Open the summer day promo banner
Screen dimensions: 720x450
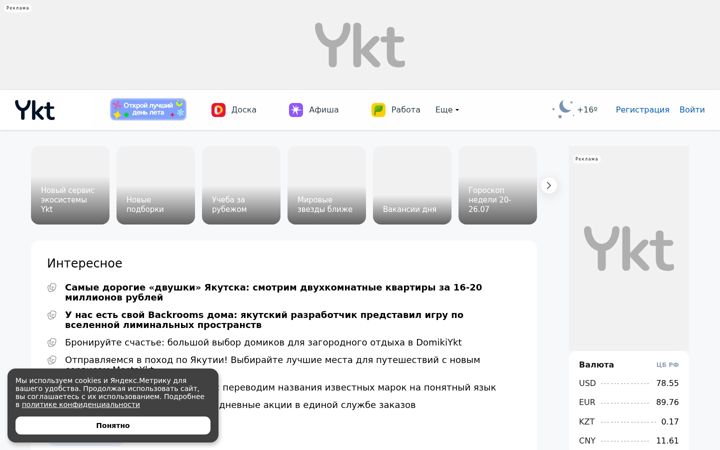(x=148, y=109)
